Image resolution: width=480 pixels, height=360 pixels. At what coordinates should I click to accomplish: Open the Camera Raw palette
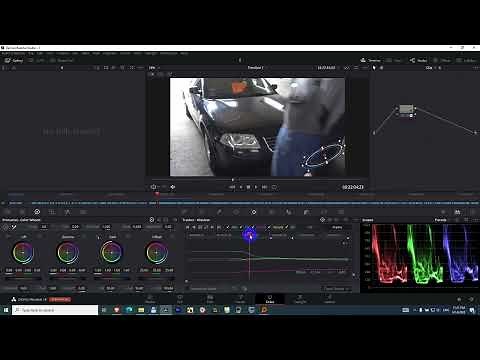point(7,212)
